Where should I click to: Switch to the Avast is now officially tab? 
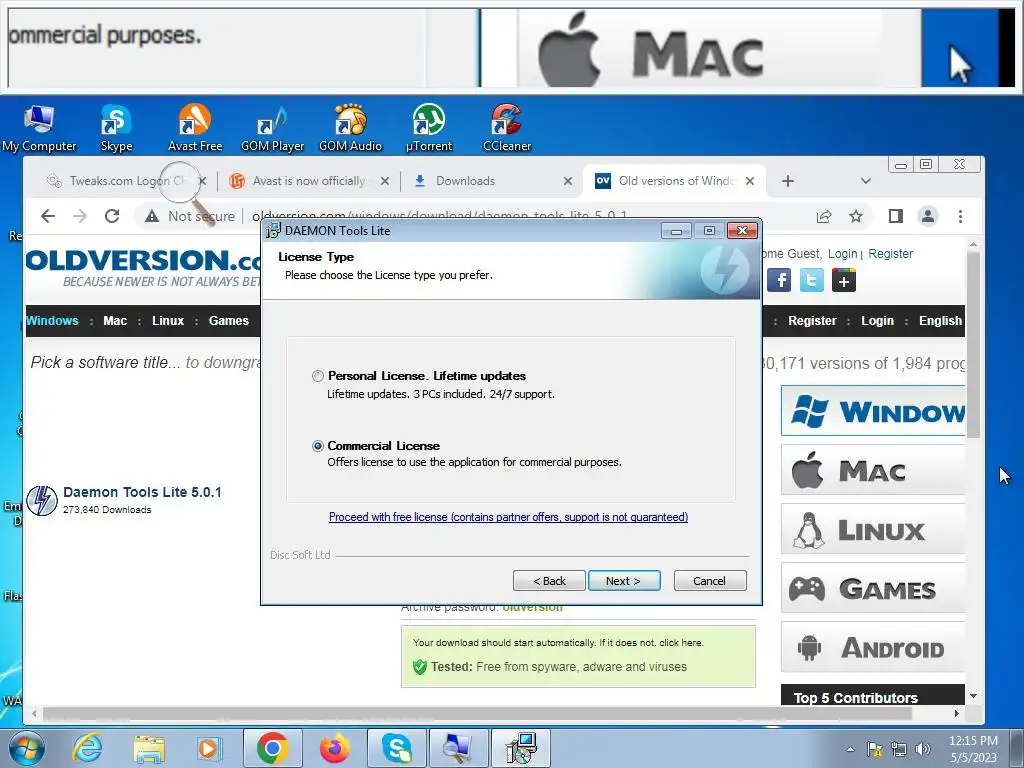click(308, 181)
